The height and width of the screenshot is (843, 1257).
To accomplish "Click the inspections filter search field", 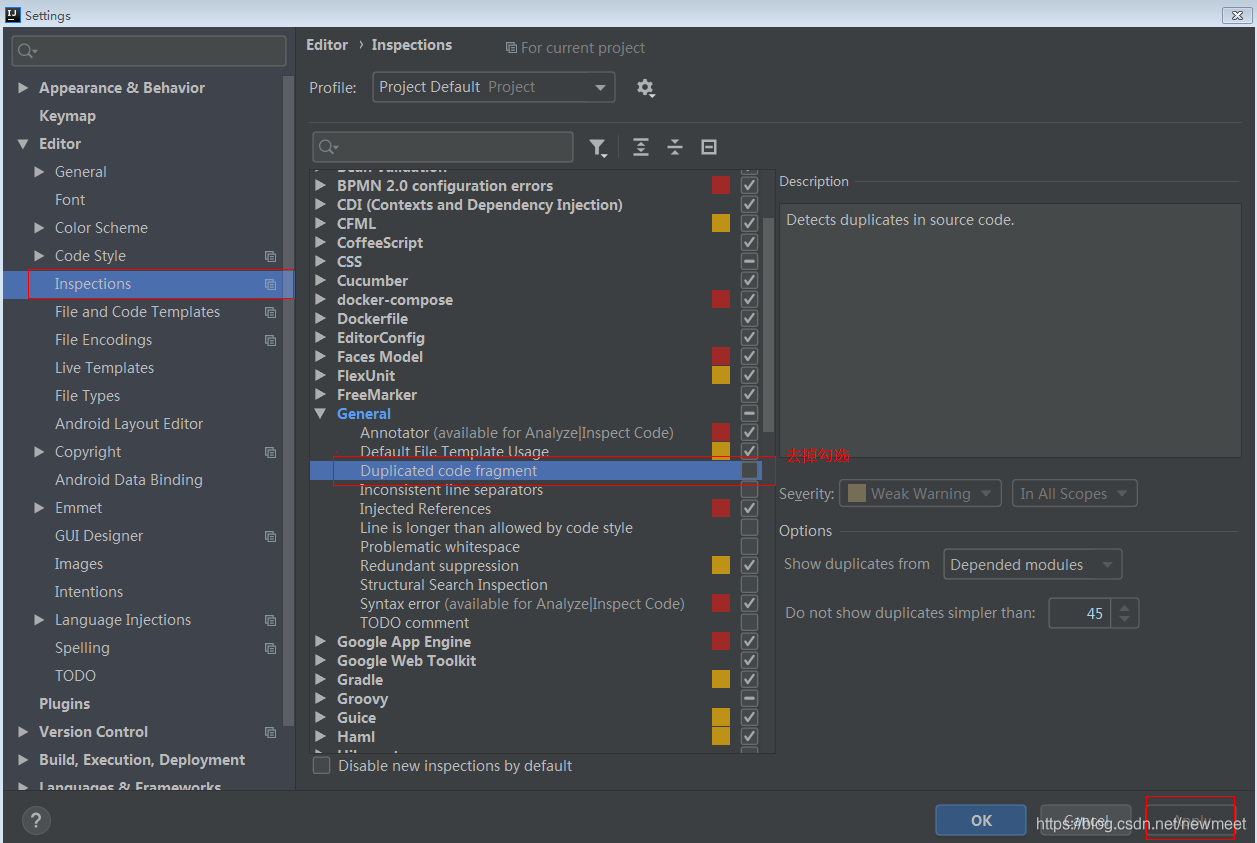I will coord(443,147).
